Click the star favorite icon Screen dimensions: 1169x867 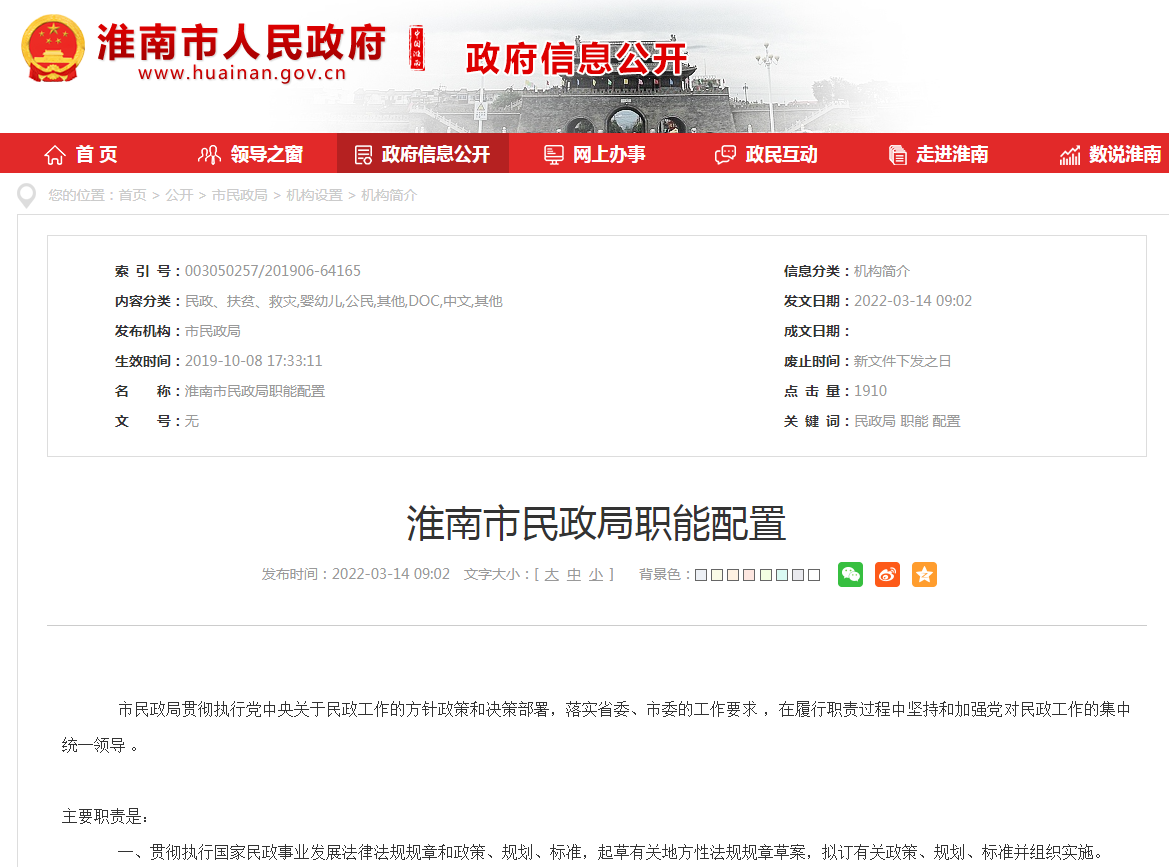click(x=924, y=574)
